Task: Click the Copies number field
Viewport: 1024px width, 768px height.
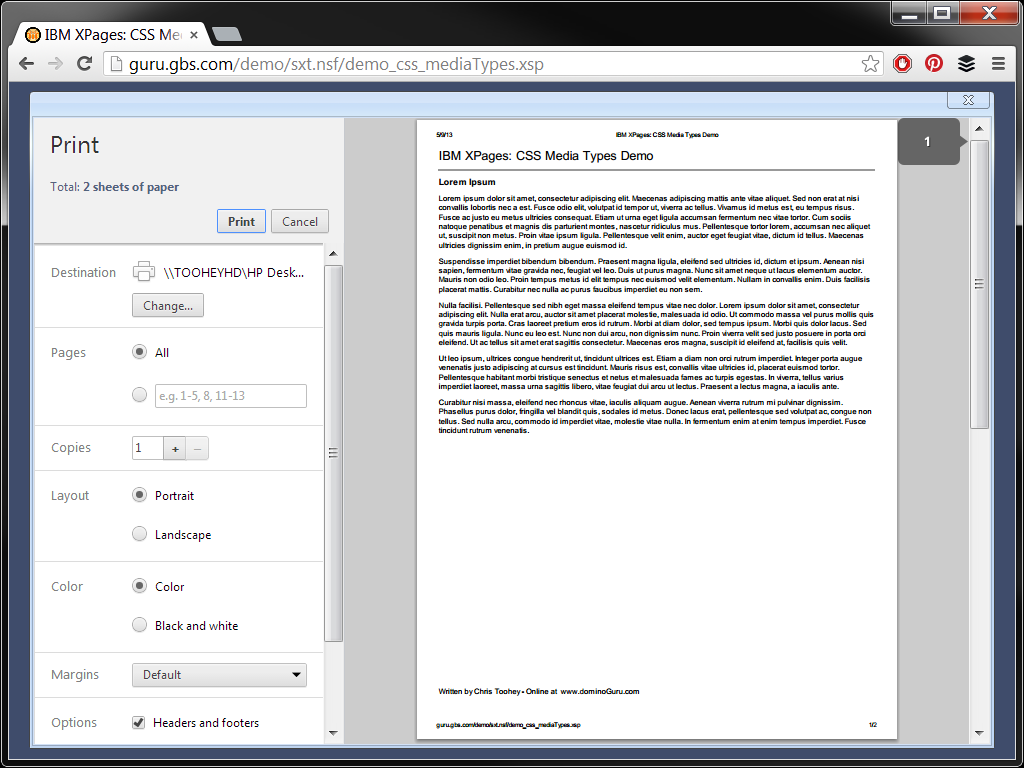Action: (148, 448)
